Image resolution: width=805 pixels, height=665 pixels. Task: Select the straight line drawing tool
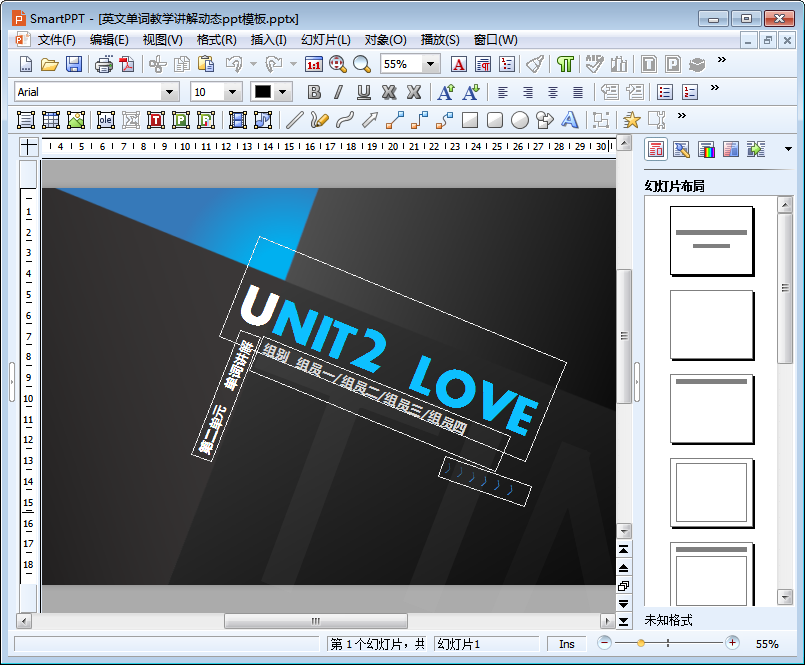[x=293, y=120]
